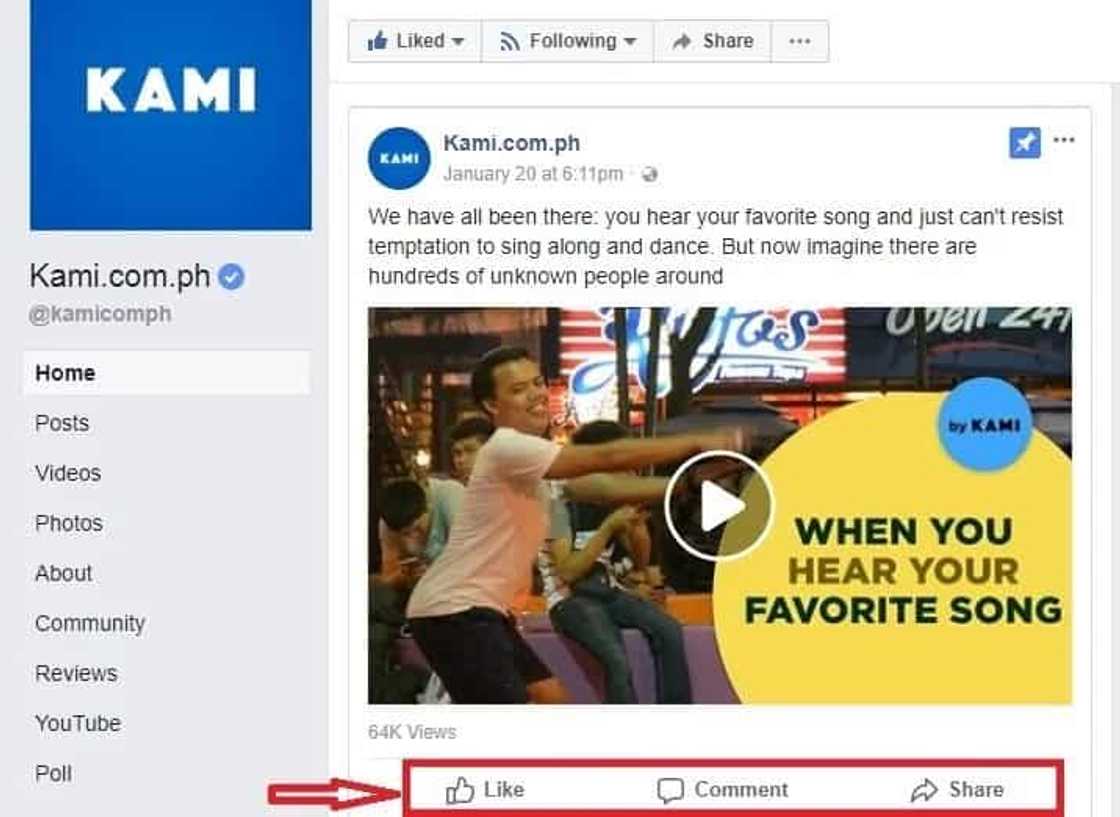Expand the Following dropdown

coord(568,41)
